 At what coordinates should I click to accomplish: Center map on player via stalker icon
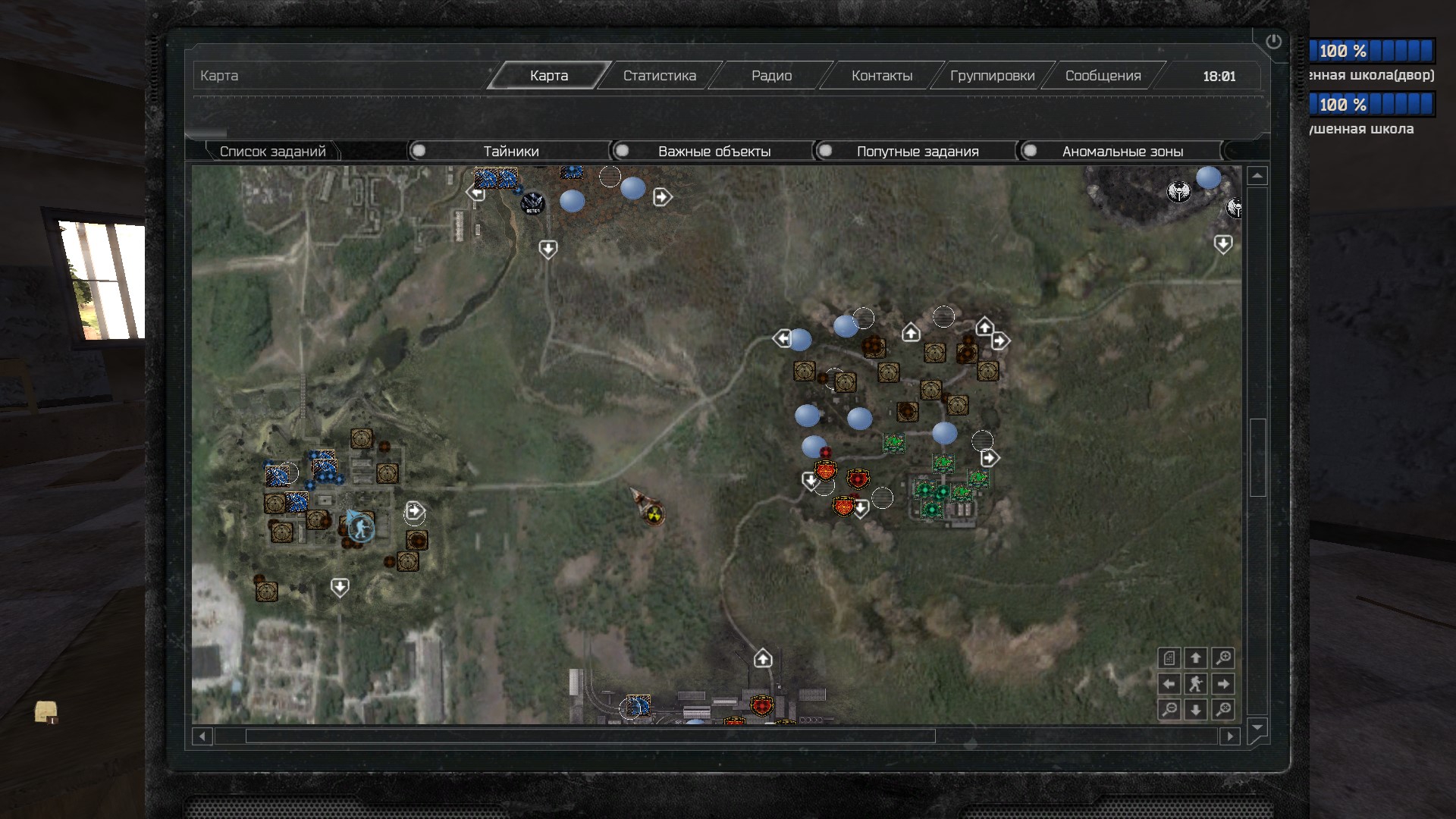click(x=1196, y=684)
